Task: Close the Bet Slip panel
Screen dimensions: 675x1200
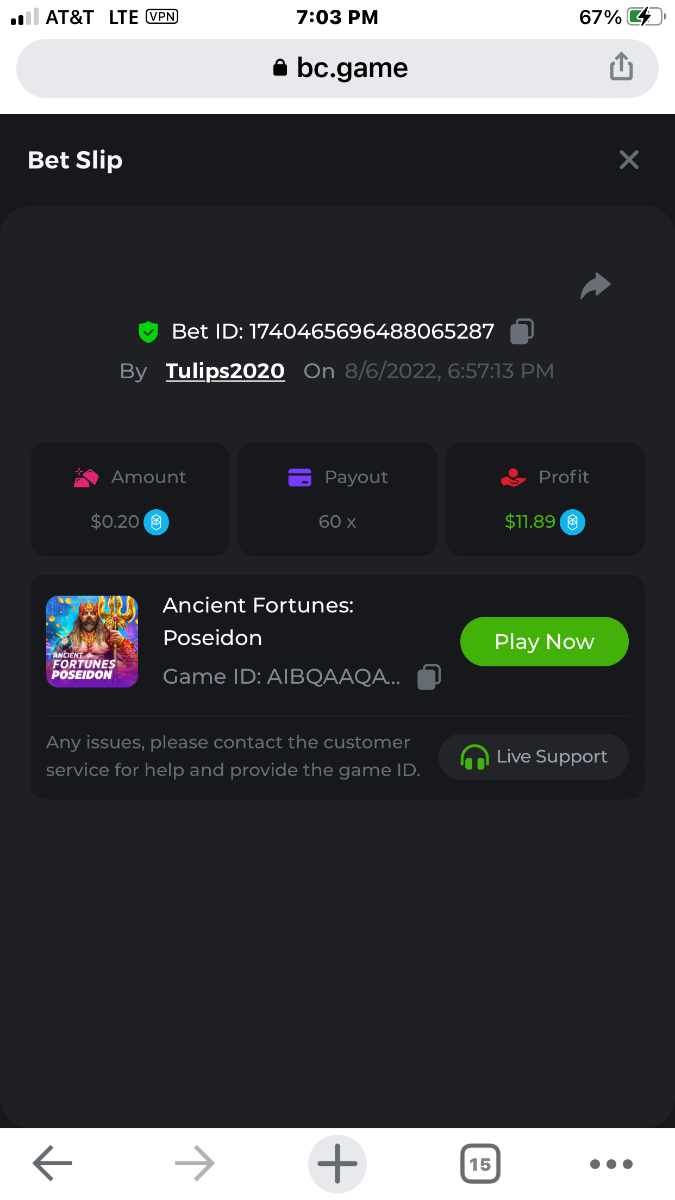Action: coord(629,160)
